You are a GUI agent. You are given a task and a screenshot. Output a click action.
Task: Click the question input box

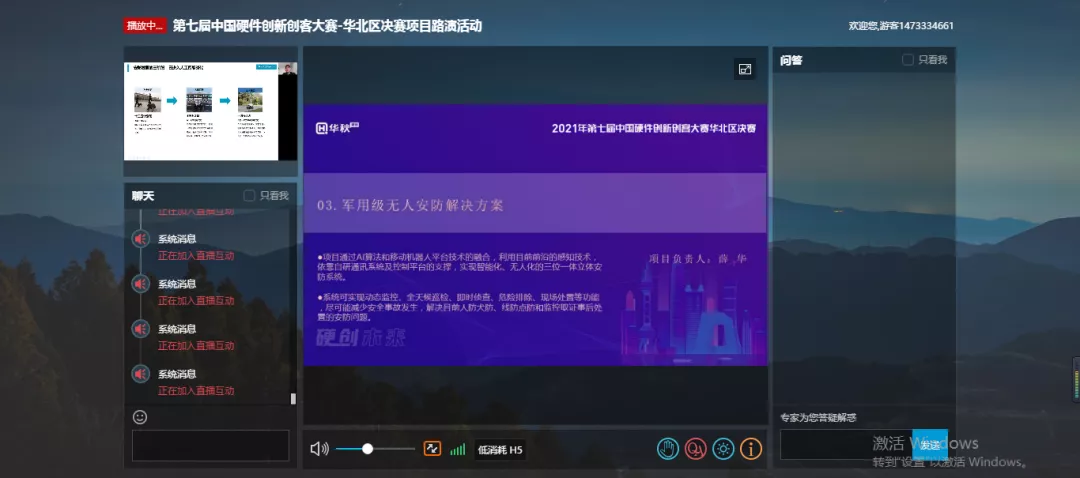846,444
